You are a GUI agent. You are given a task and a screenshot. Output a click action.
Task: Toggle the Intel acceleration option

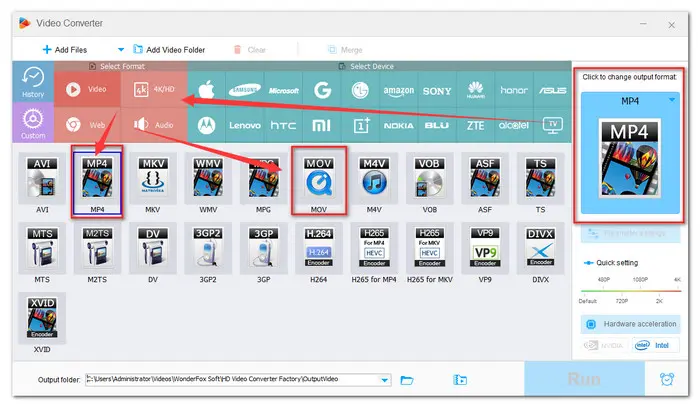pos(655,345)
